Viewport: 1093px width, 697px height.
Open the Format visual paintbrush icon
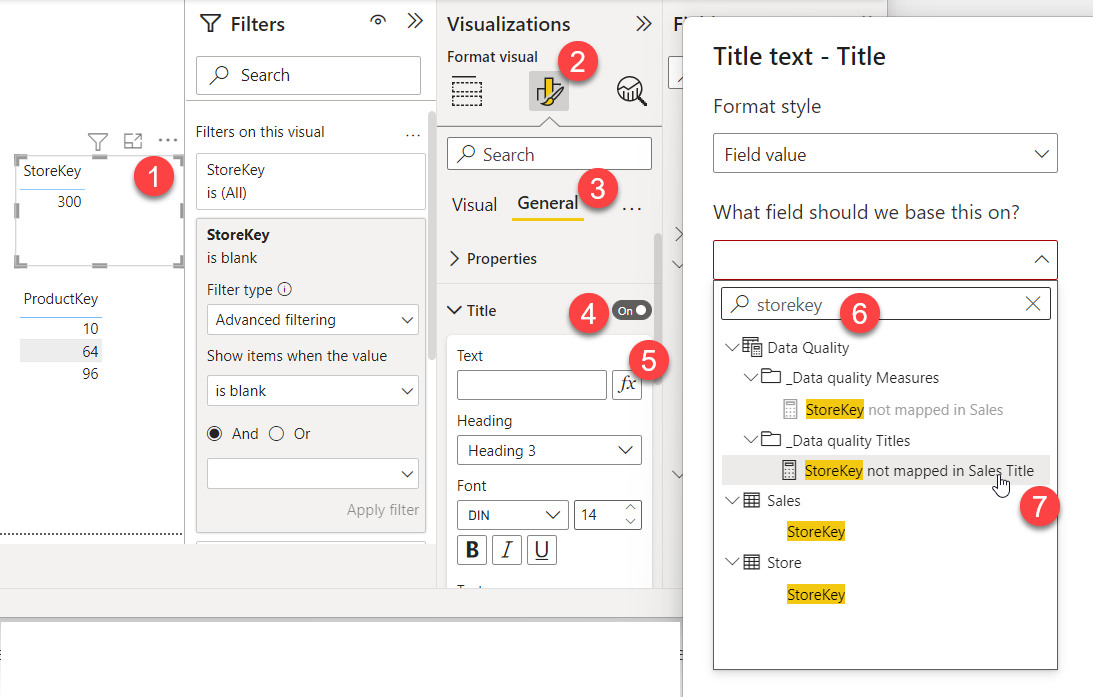(548, 92)
